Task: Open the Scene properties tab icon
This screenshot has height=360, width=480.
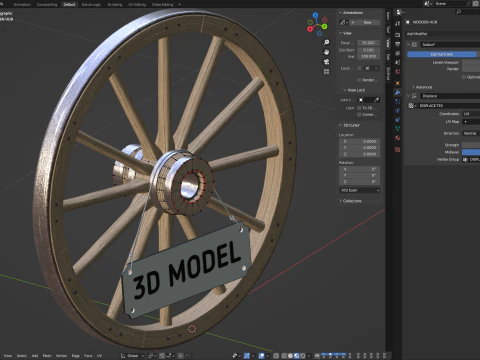Action: (x=397, y=62)
